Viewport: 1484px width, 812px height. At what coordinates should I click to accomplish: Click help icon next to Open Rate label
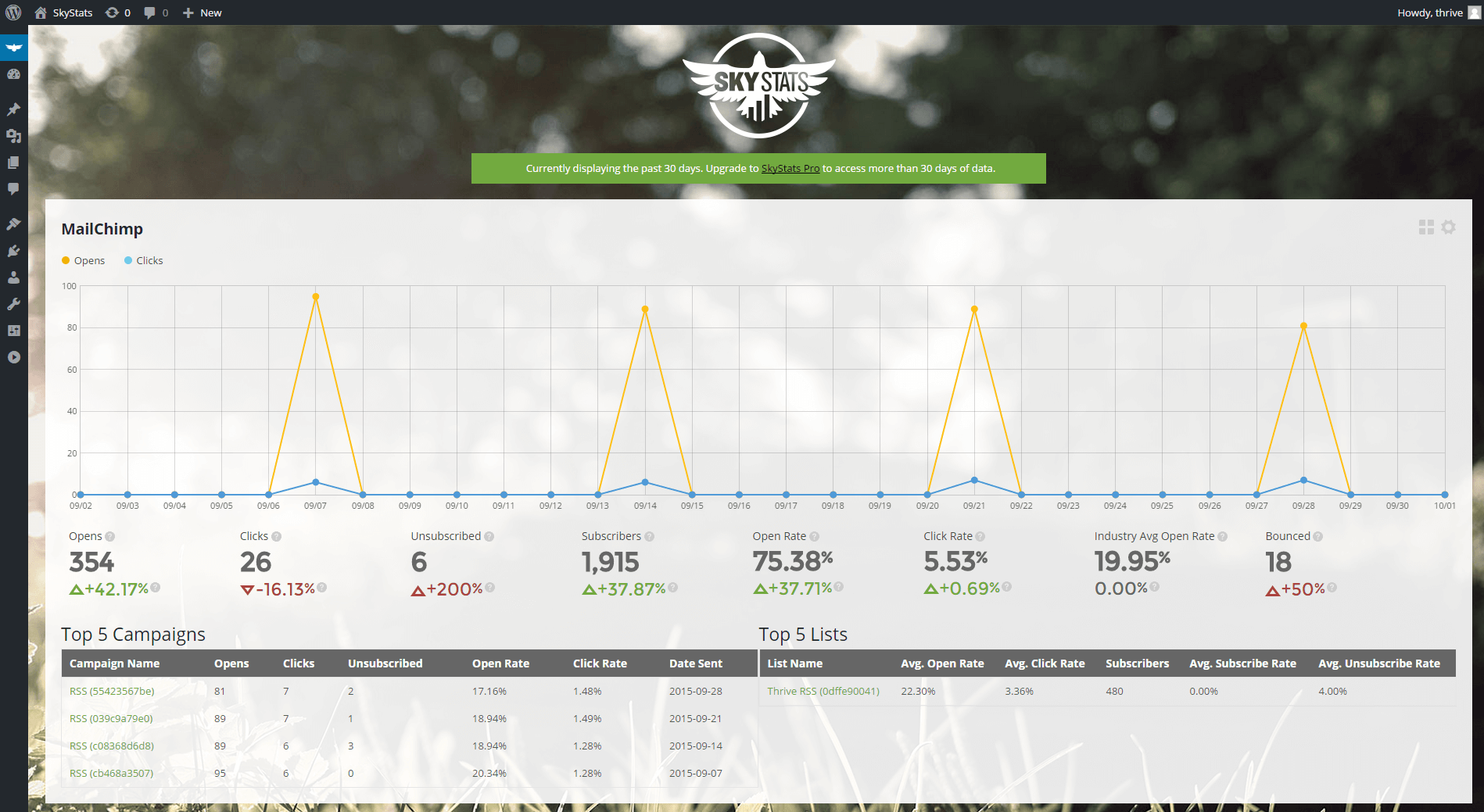[815, 537]
